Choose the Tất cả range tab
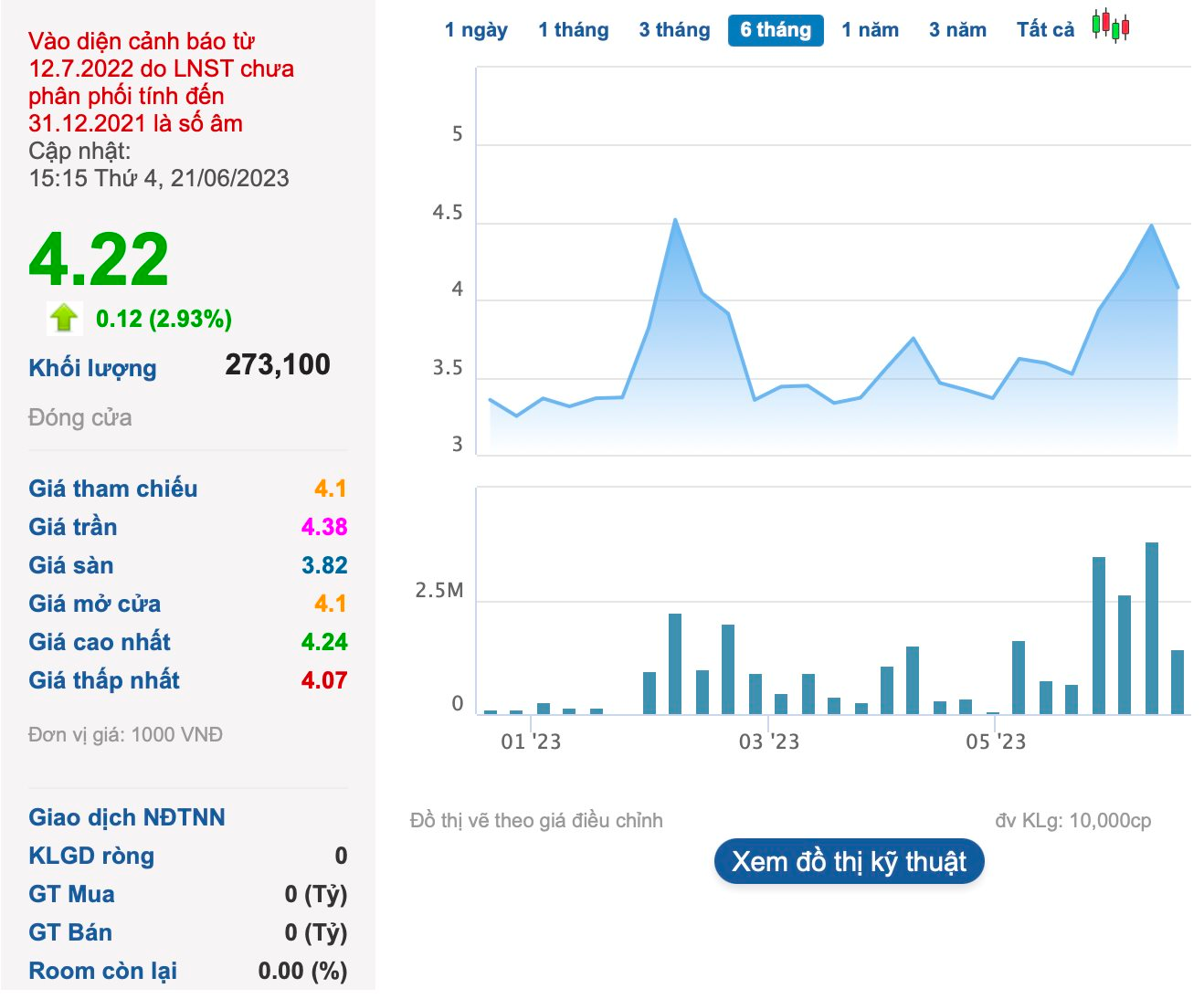 [1045, 30]
